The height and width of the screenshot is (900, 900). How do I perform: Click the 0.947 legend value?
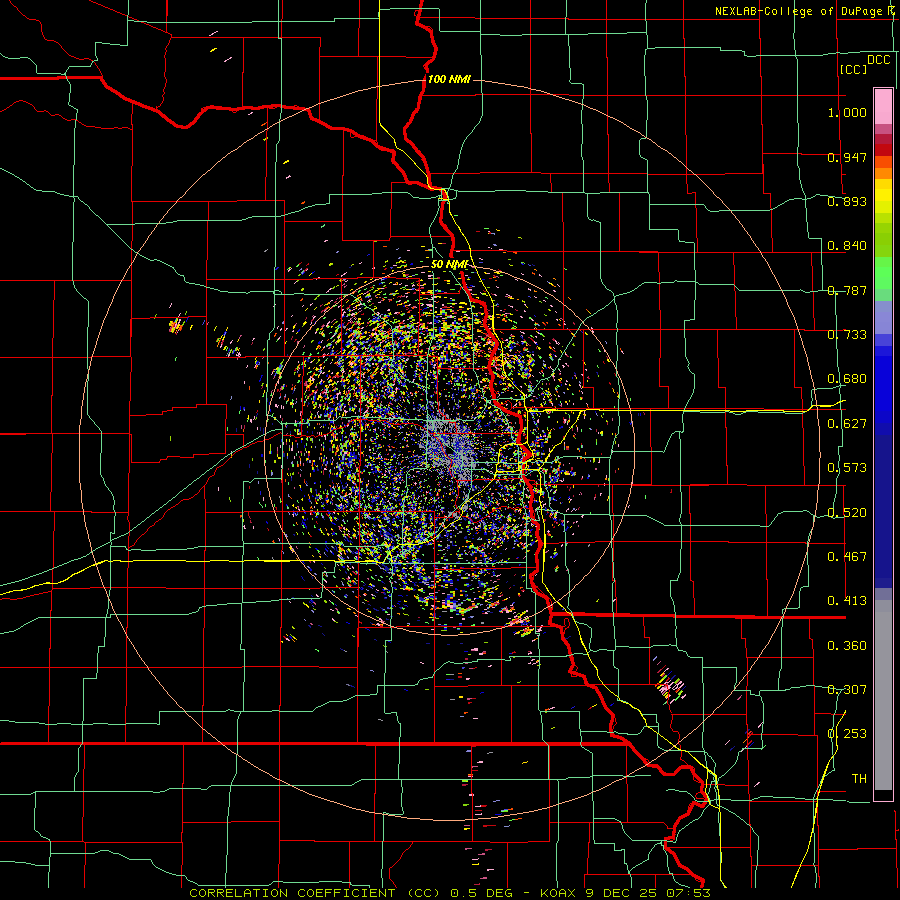click(847, 157)
